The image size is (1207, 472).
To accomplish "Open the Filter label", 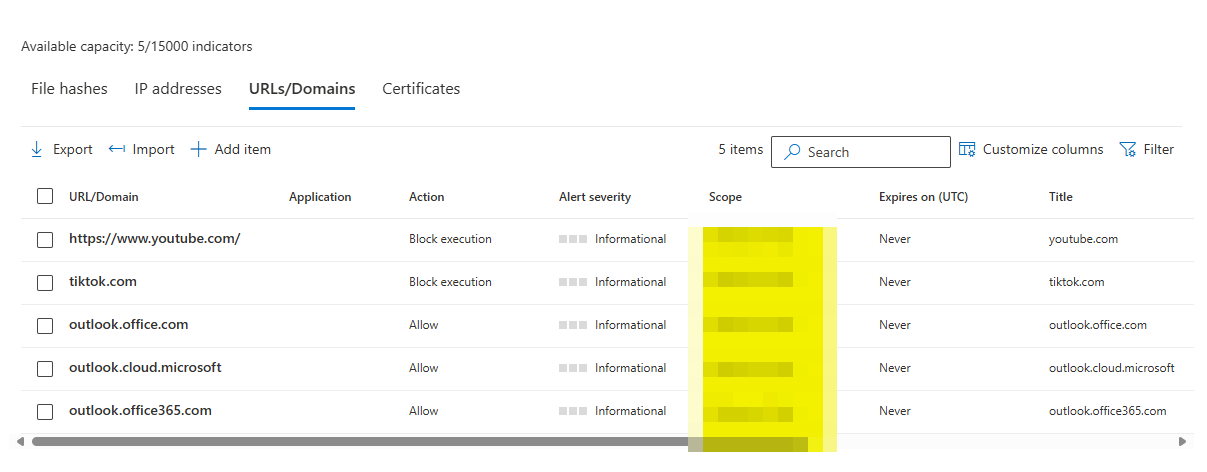I will click(1159, 149).
